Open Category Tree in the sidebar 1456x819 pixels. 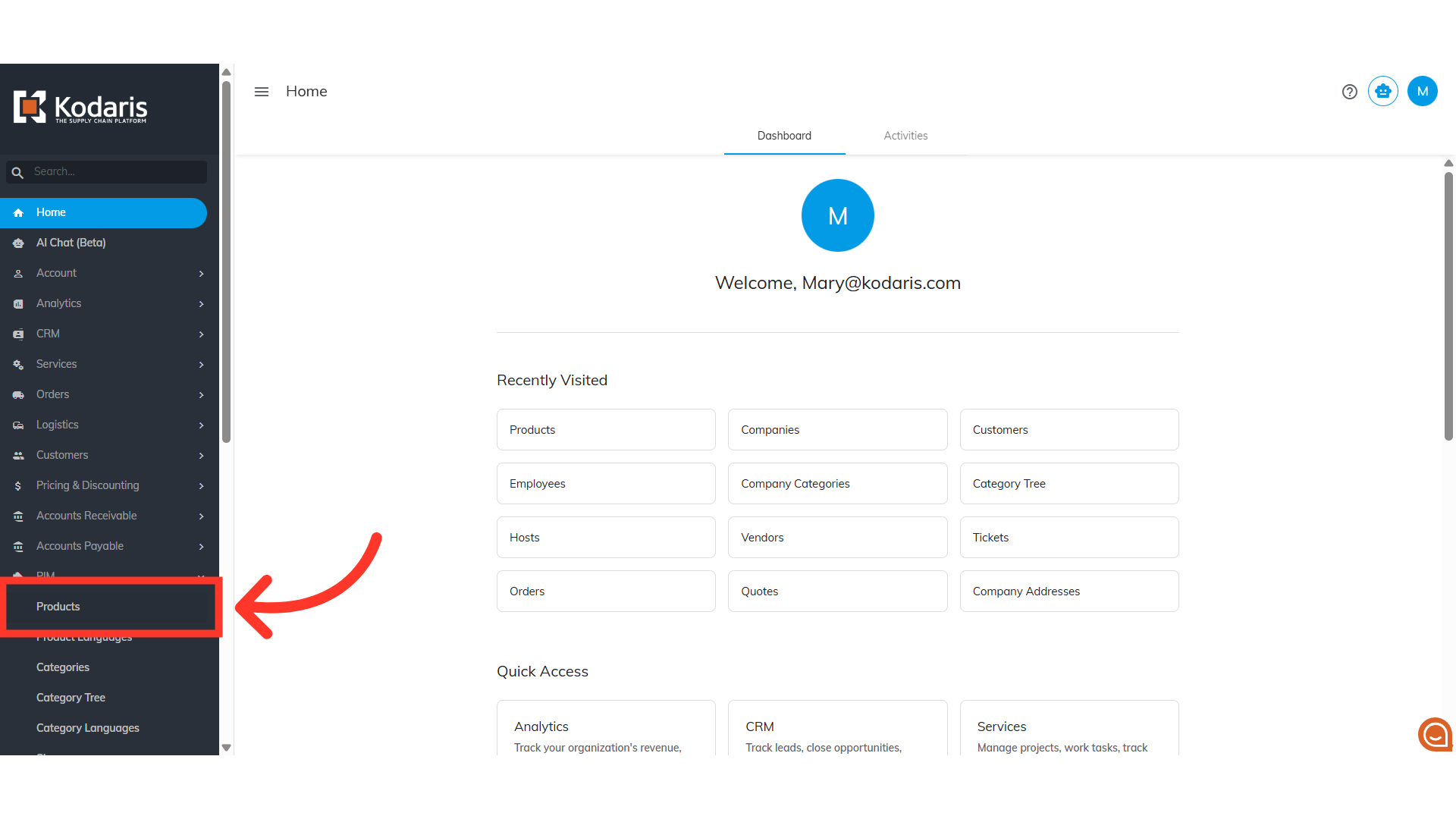tap(71, 698)
